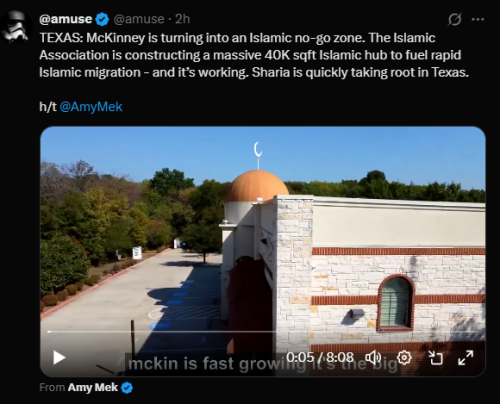Image resolution: width=500 pixels, height=404 pixels.
Task: Open the @AmyMek mention link
Action: pyautogui.click(x=91, y=107)
